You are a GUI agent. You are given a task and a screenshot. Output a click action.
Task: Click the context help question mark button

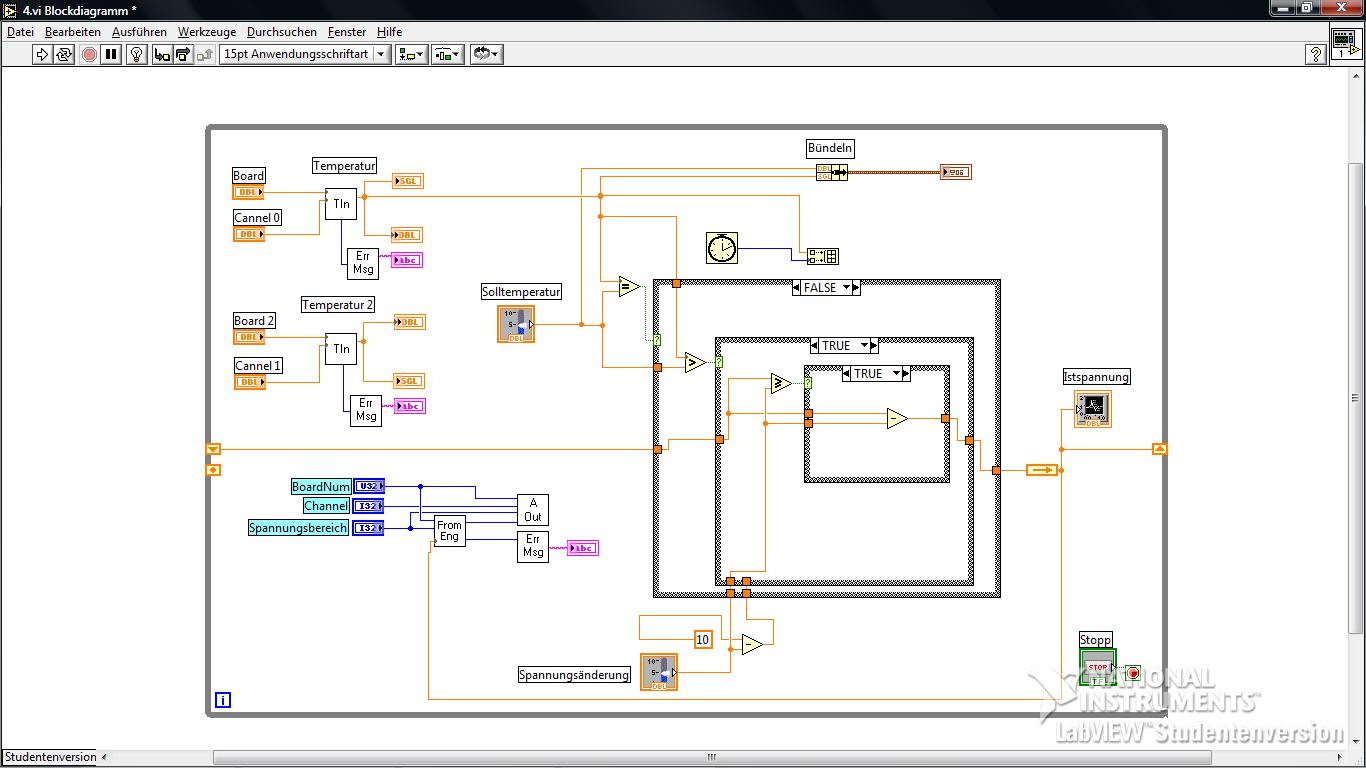pyautogui.click(x=1316, y=54)
